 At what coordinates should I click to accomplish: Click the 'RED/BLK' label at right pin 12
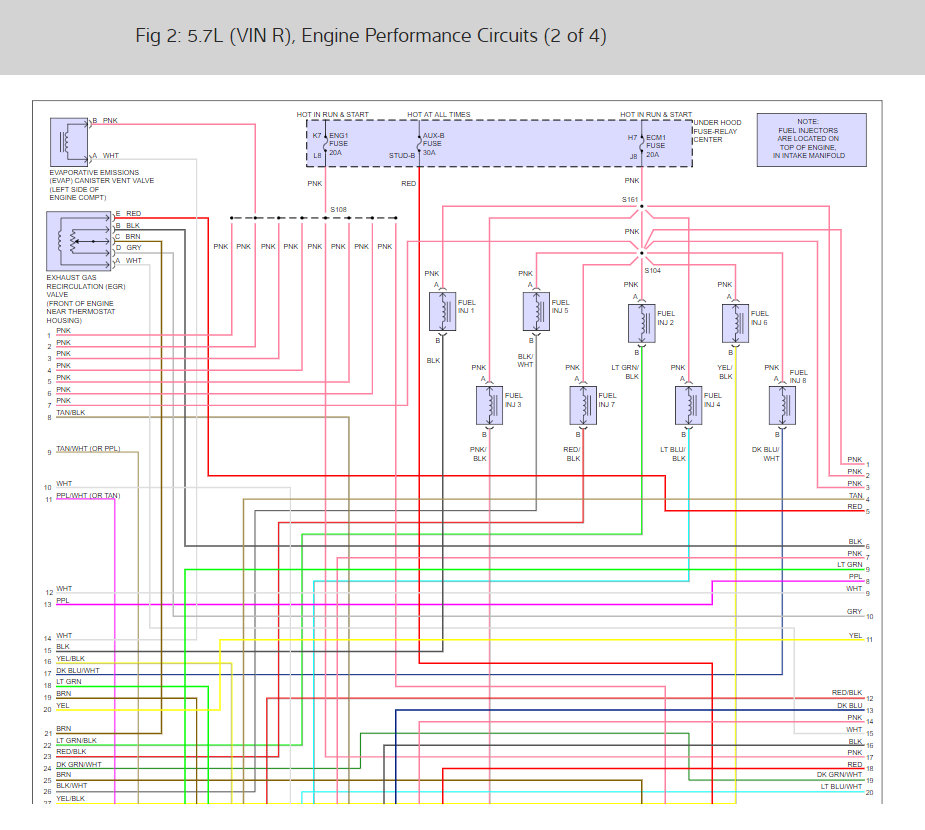point(847,693)
